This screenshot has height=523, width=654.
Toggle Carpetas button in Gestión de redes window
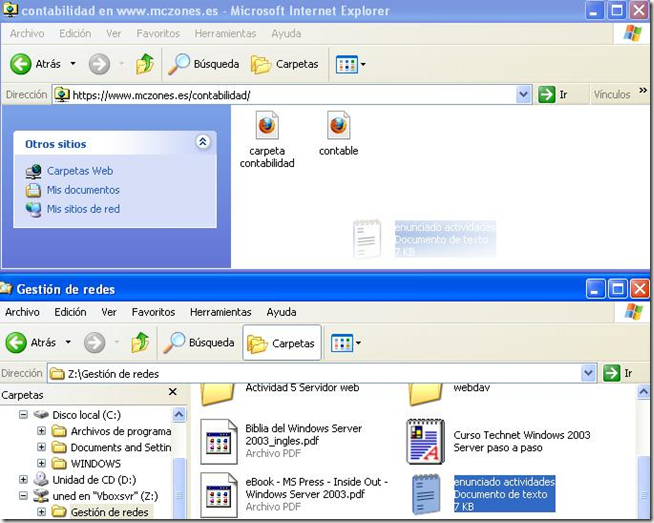282,343
